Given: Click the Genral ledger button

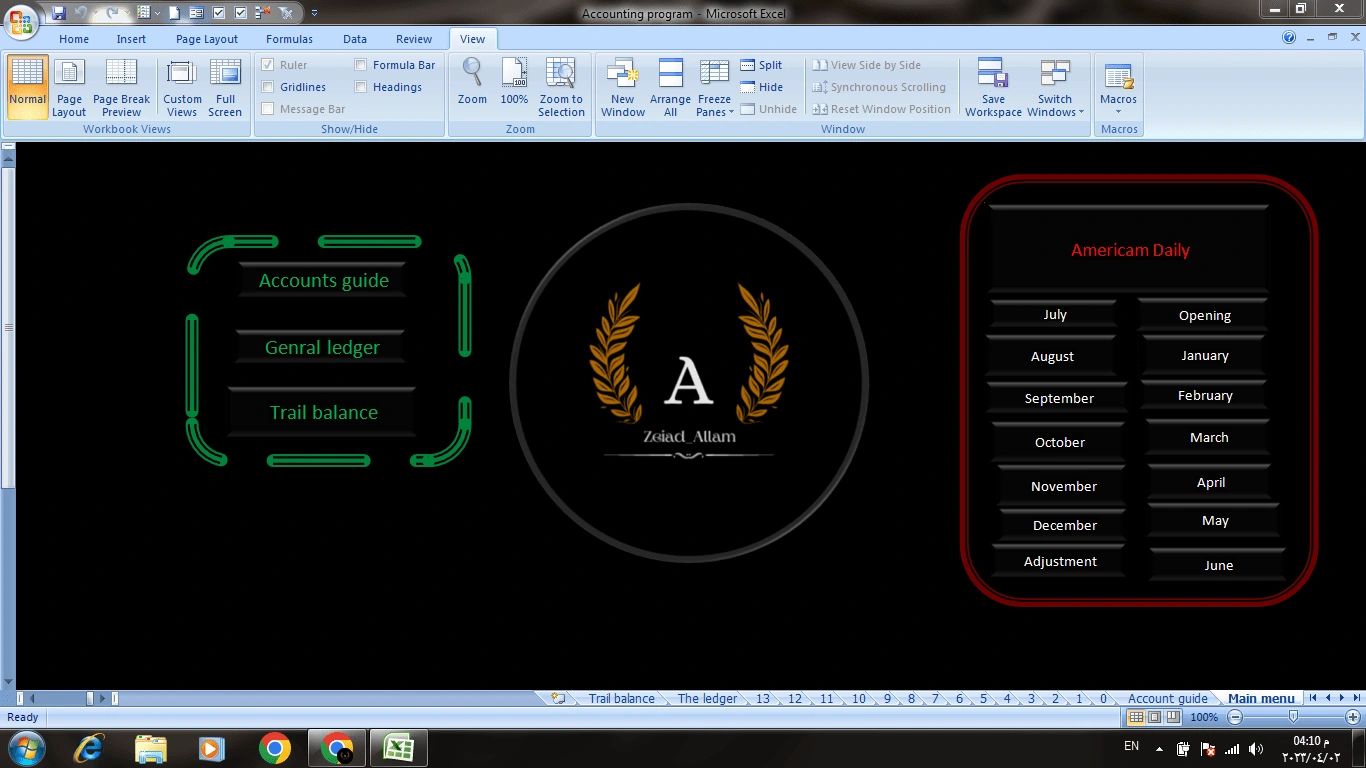Looking at the screenshot, I should (322, 347).
